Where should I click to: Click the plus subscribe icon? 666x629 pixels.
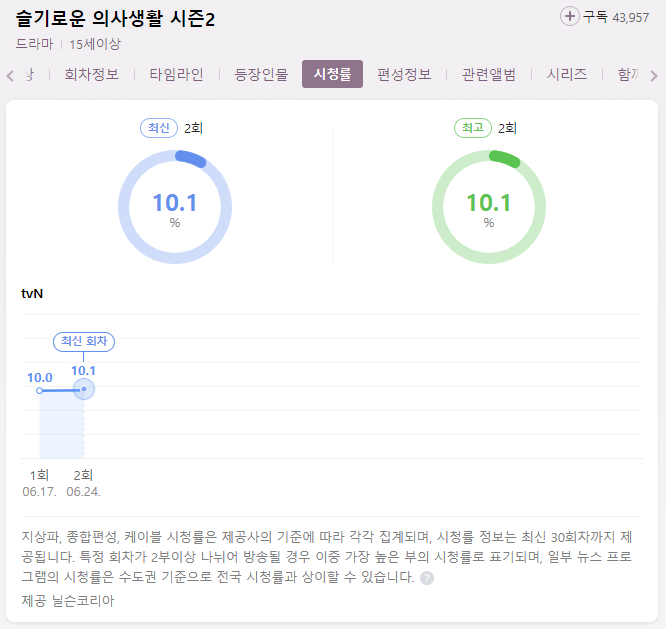pyautogui.click(x=570, y=17)
